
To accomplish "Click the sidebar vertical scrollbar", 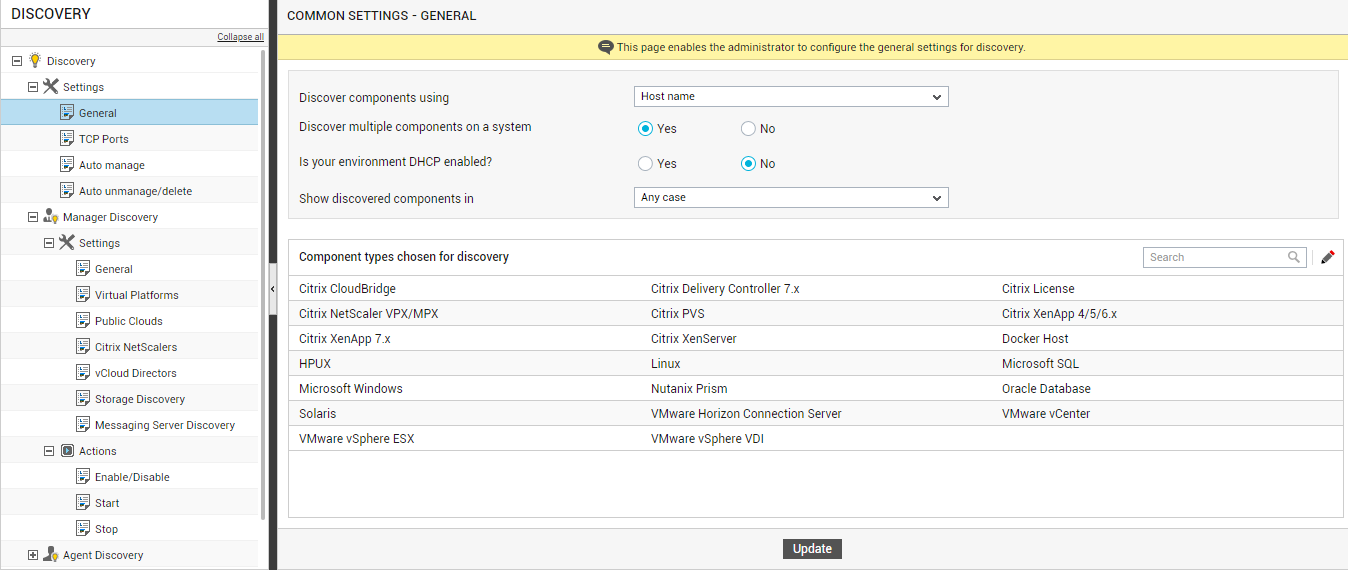I will pyautogui.click(x=263, y=285).
